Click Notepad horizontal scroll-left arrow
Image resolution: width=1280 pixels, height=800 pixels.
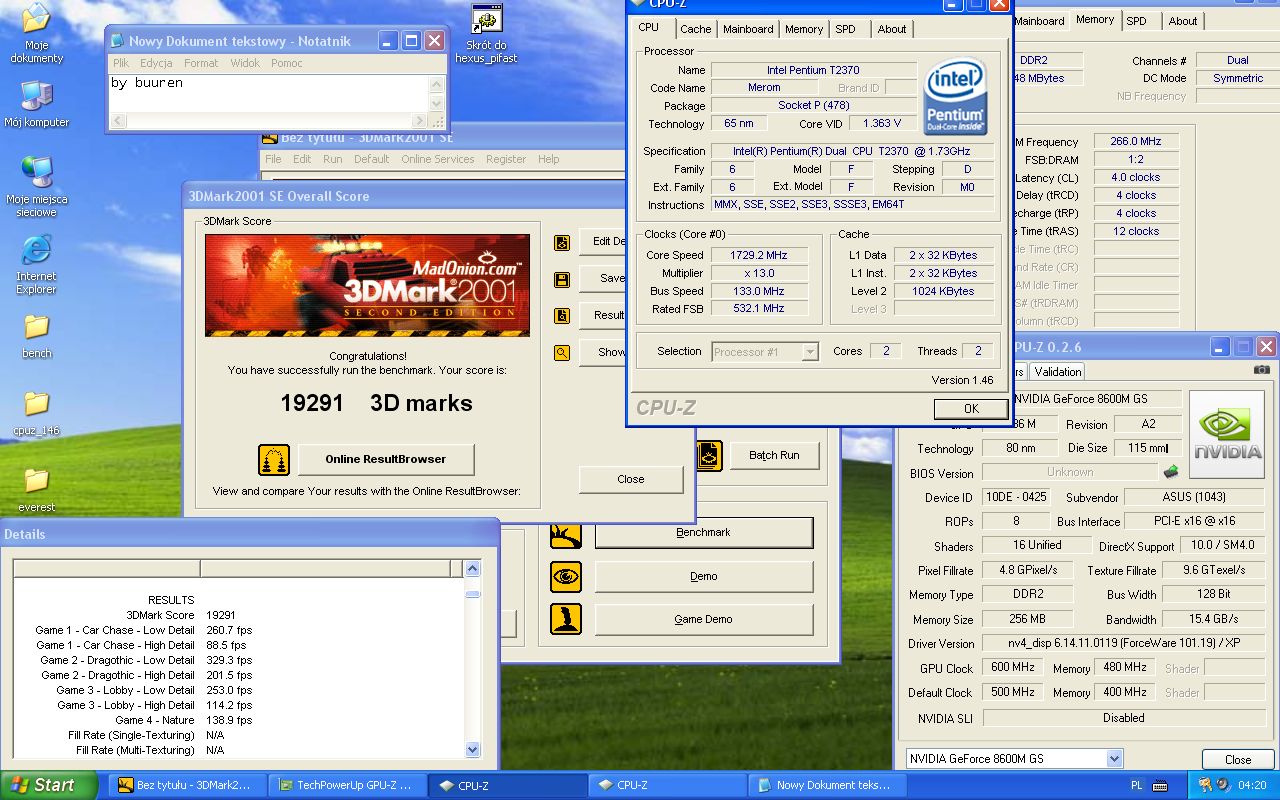pyautogui.click(x=118, y=121)
